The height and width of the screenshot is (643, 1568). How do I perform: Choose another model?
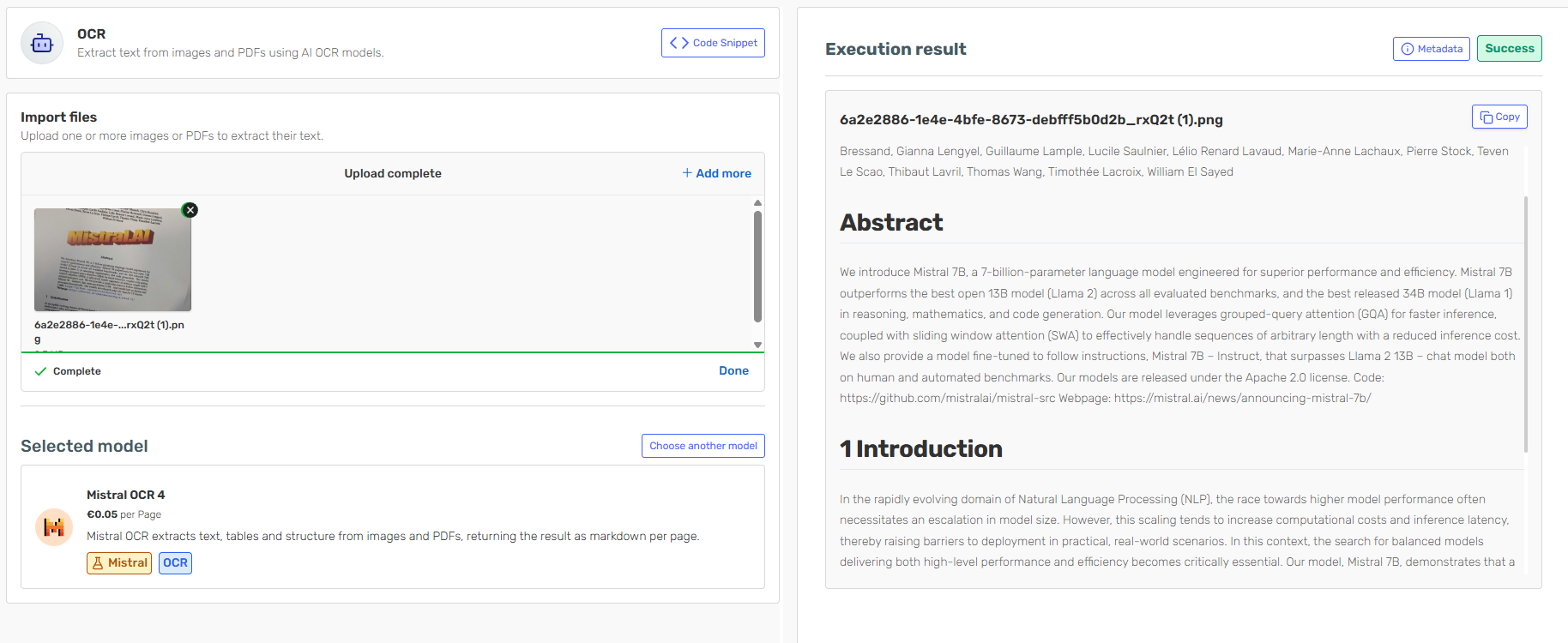point(703,446)
